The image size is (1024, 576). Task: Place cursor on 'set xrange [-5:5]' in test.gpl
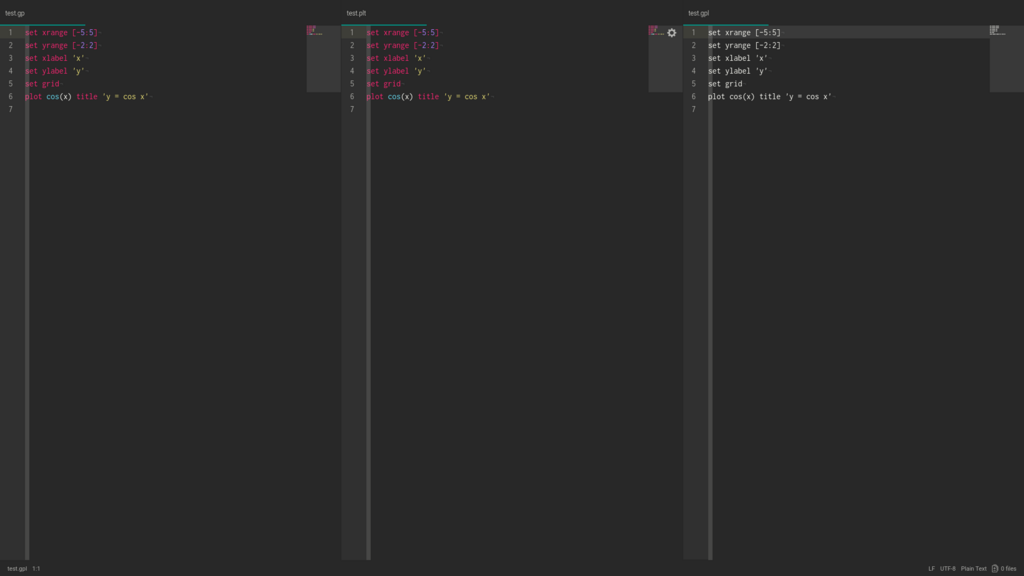click(x=744, y=32)
